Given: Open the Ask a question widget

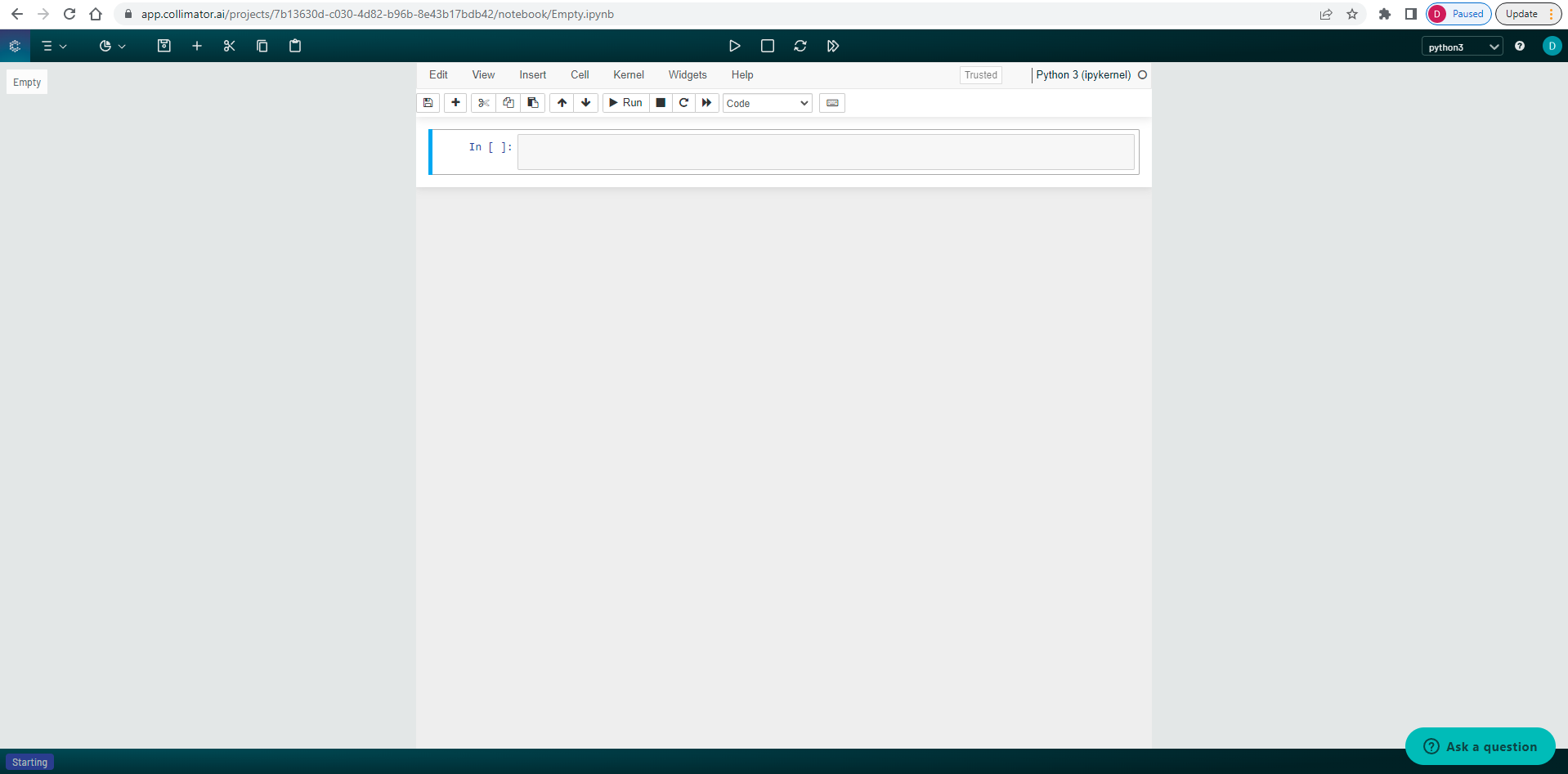Looking at the screenshot, I should click(1480, 746).
